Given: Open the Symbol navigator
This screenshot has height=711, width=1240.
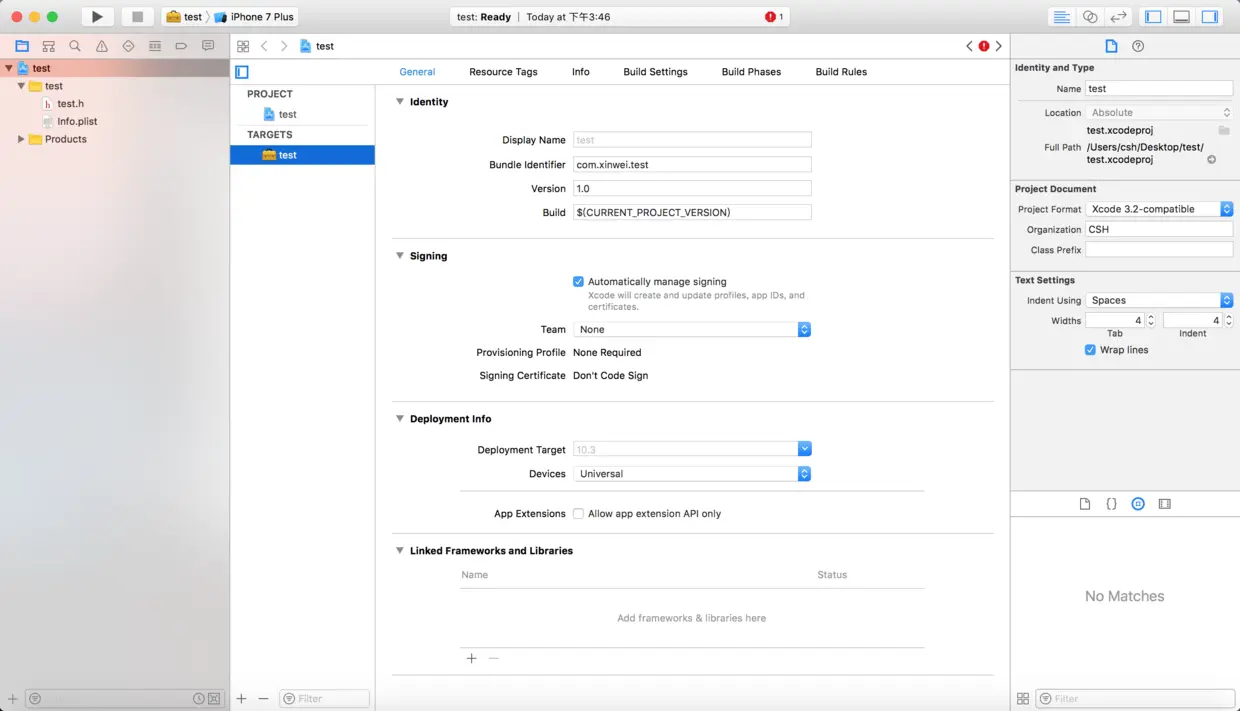Looking at the screenshot, I should point(48,46).
